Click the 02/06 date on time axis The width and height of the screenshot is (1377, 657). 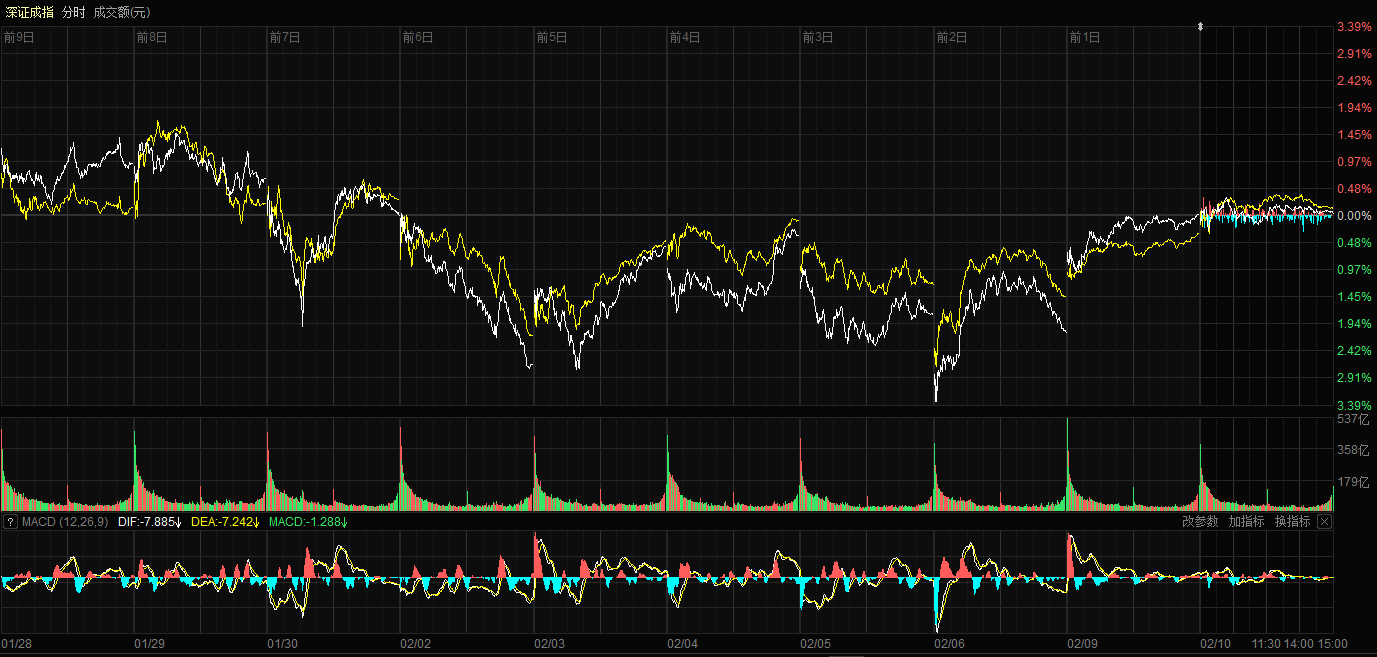click(950, 644)
